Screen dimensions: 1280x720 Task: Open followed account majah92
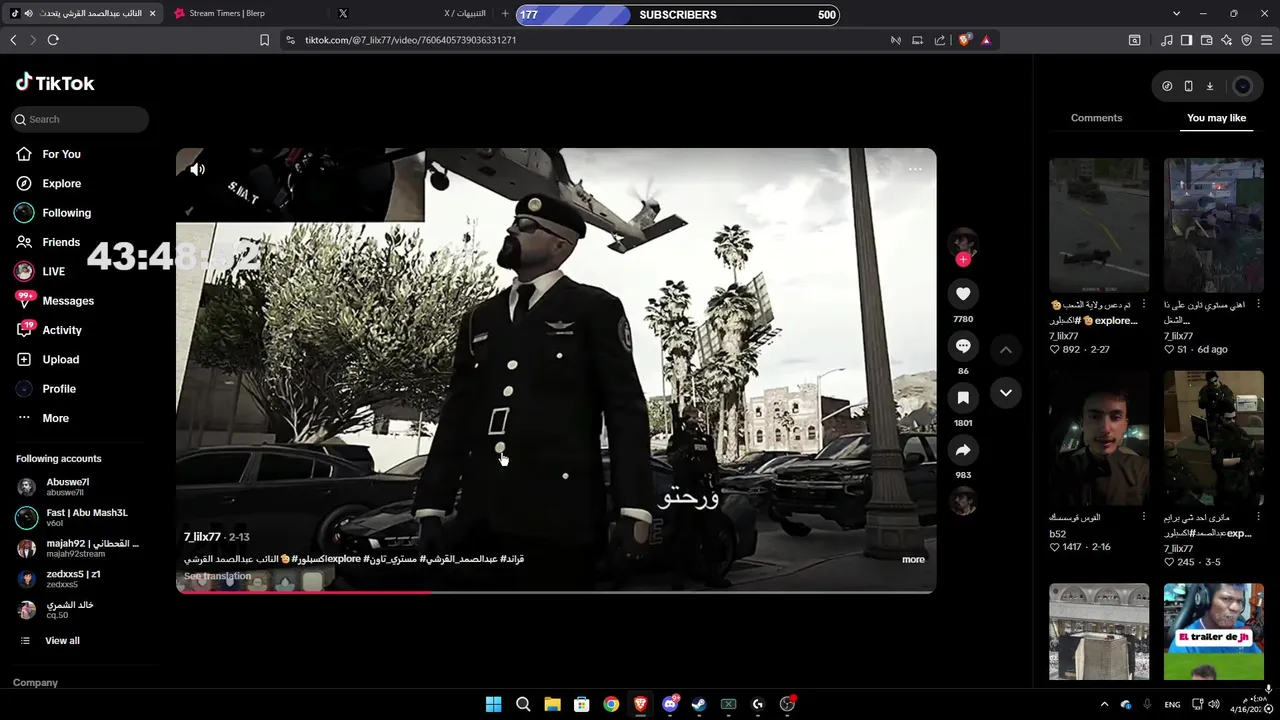pyautogui.click(x=80, y=548)
